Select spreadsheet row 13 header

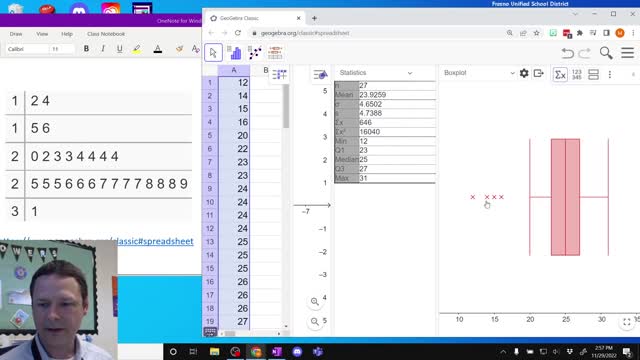point(210,242)
